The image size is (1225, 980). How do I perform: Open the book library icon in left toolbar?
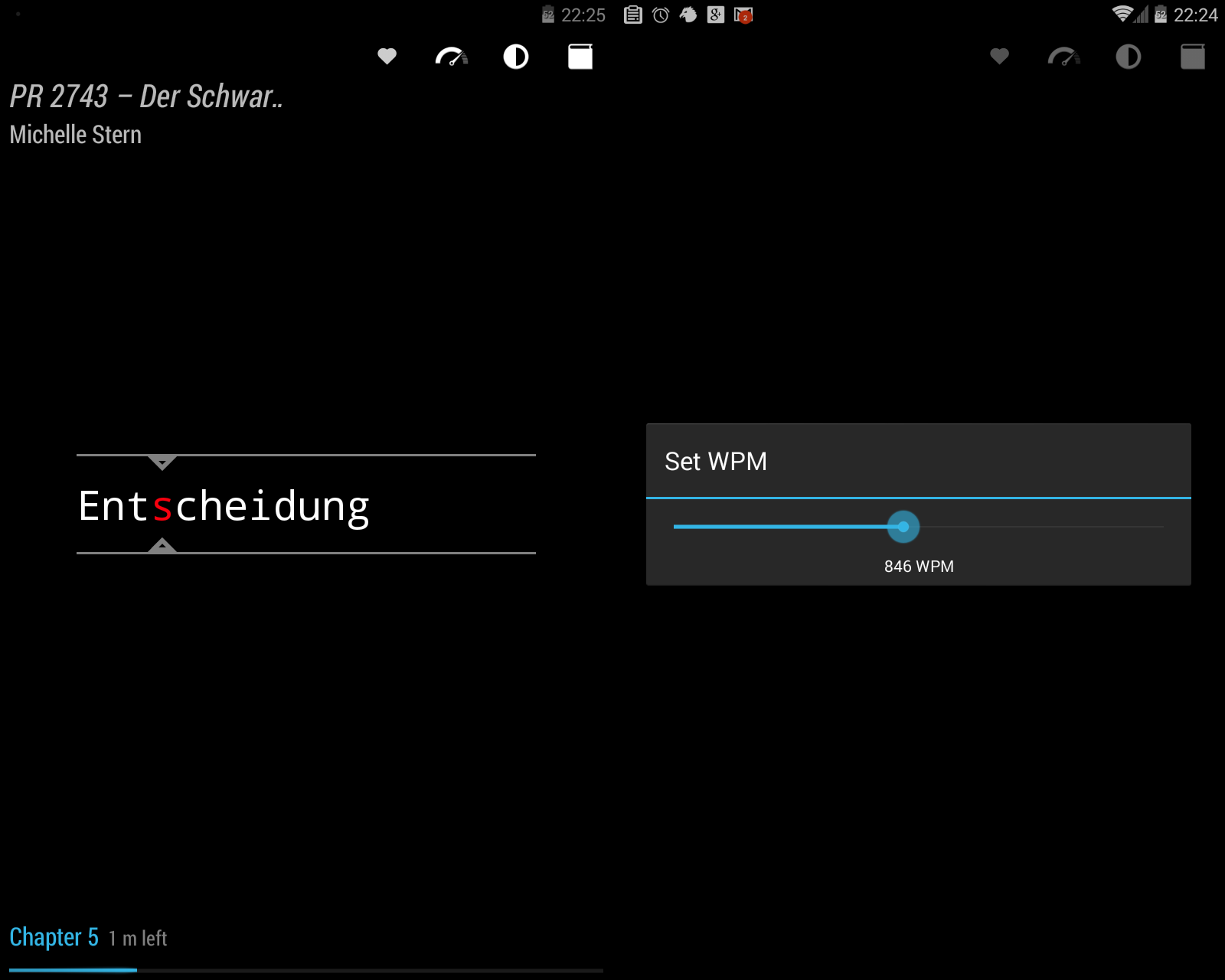(580, 57)
